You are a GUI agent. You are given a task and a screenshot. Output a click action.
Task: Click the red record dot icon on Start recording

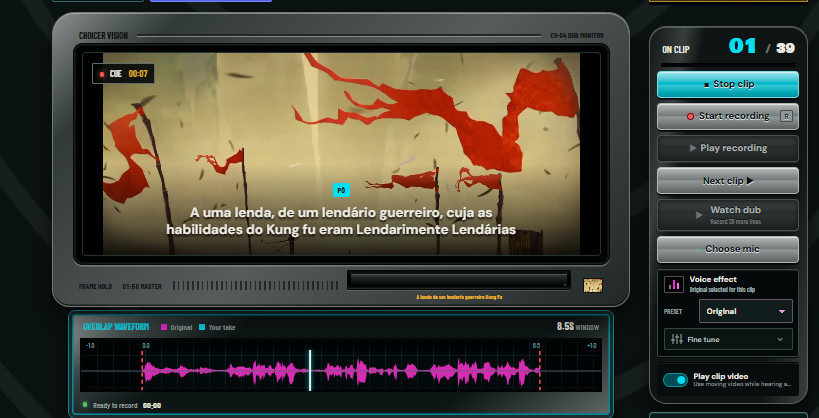pyautogui.click(x=690, y=117)
